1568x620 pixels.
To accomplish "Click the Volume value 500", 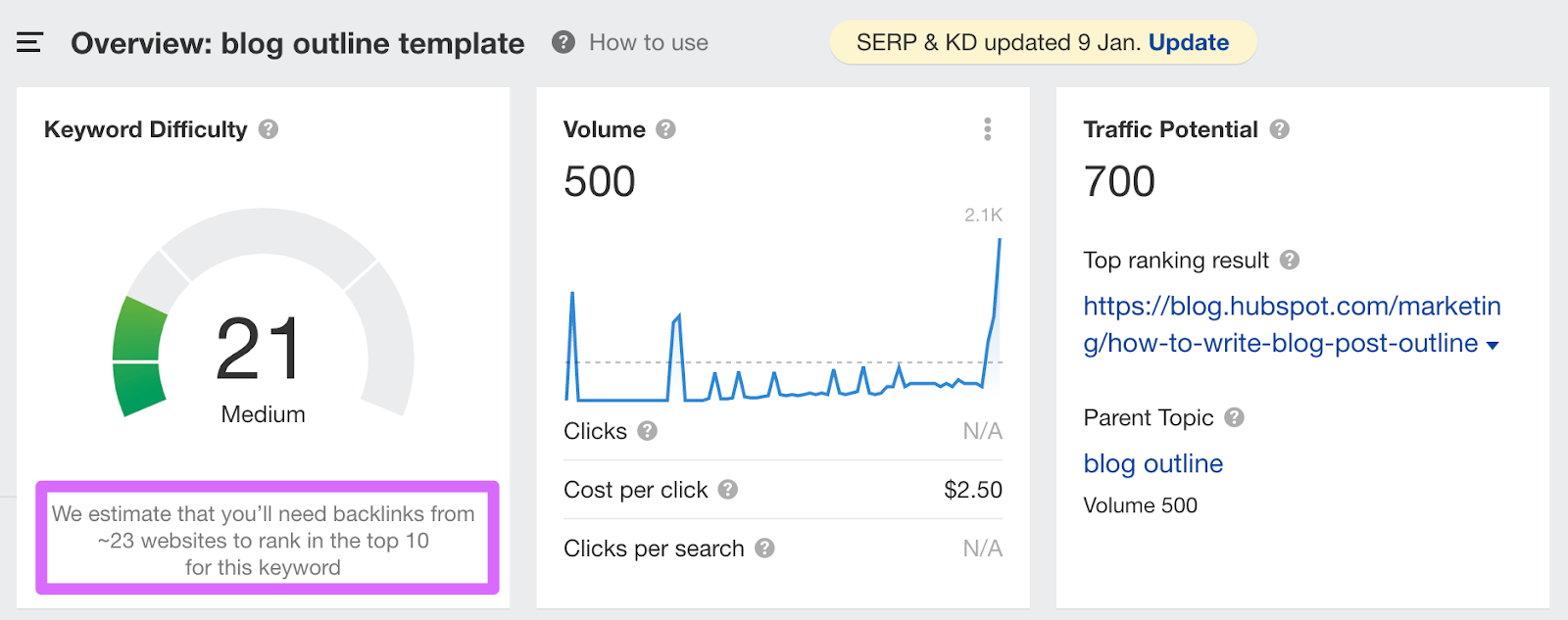I will click(600, 182).
